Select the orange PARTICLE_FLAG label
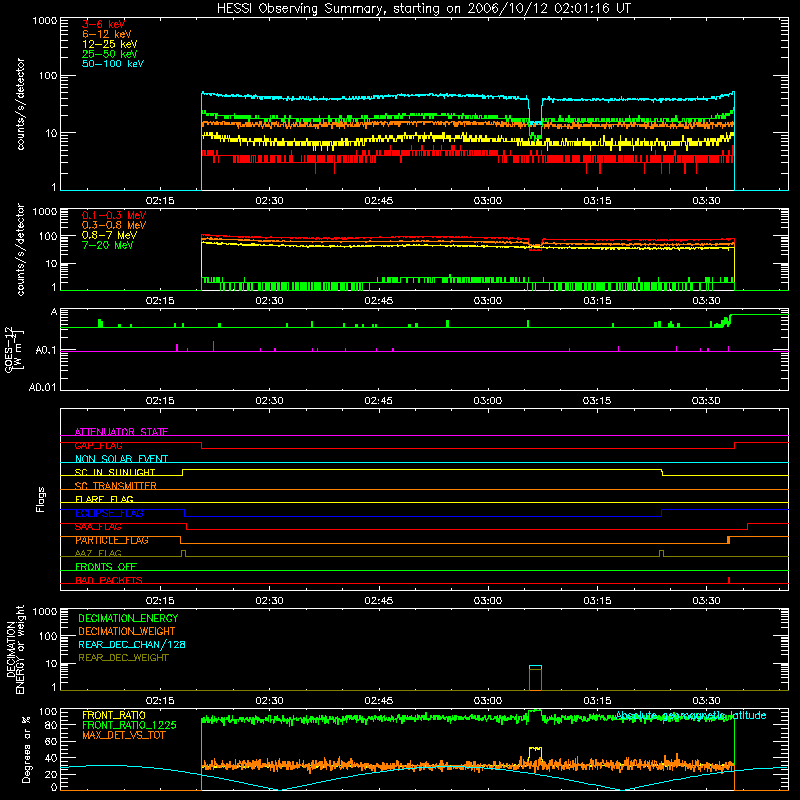Image resolution: width=800 pixels, height=800 pixels. [112, 540]
